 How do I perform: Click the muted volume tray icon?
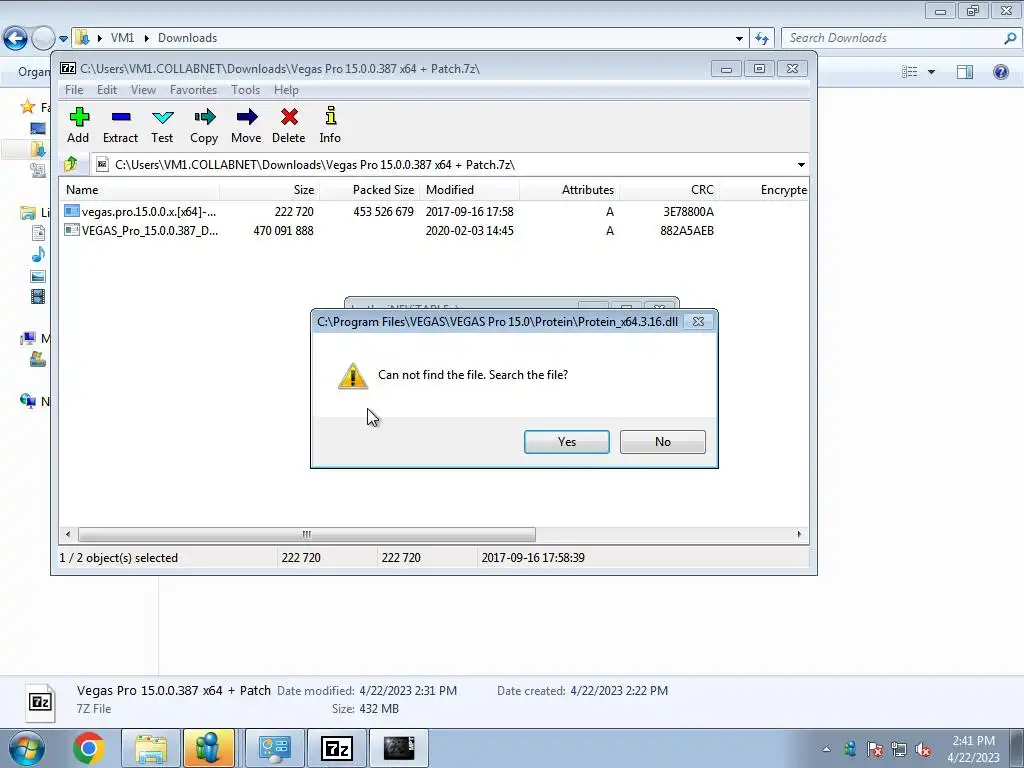(923, 749)
